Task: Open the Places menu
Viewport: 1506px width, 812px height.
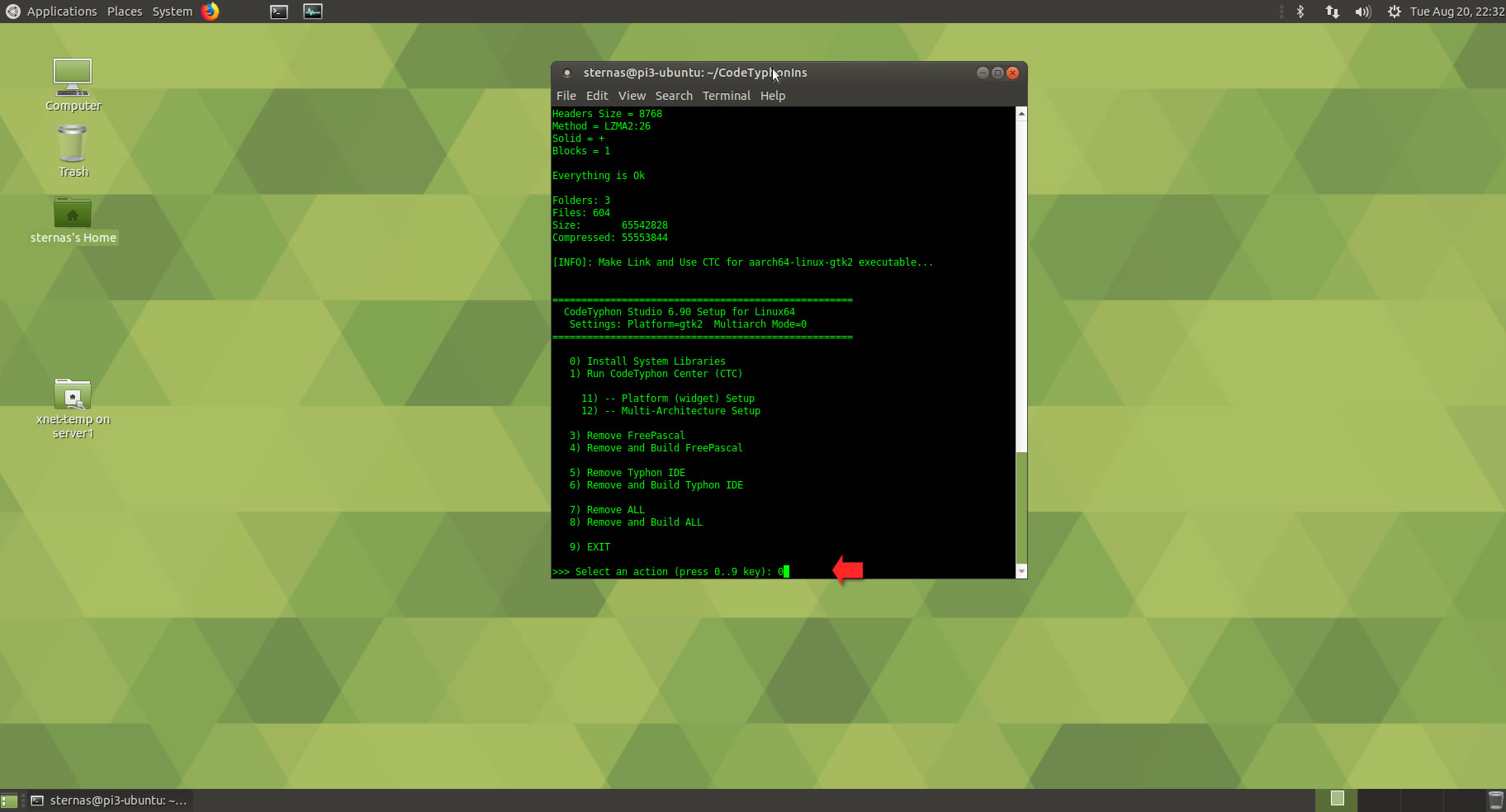Action: tap(125, 12)
